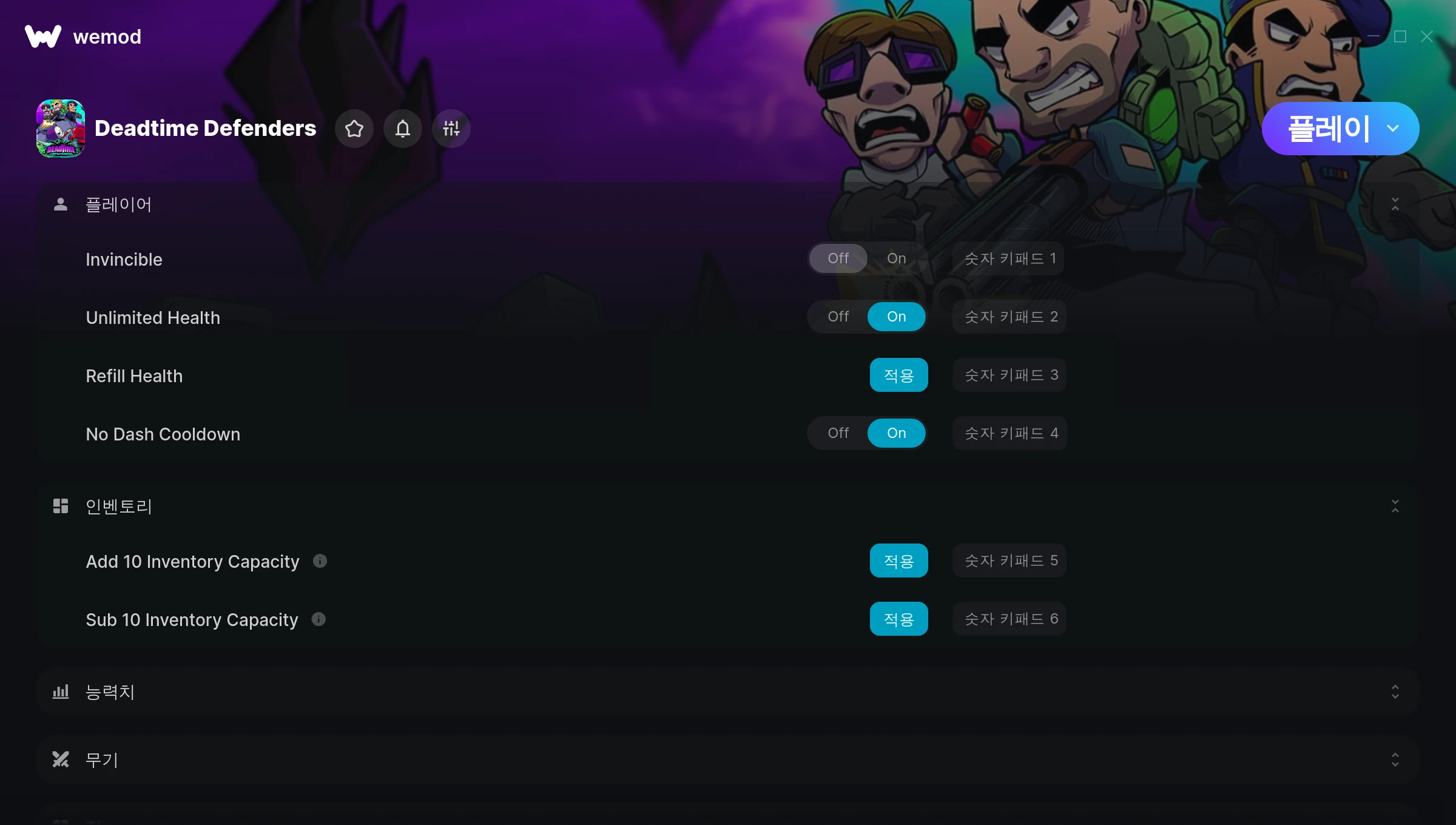Click the WeMod logo icon
This screenshot has width=1456, height=825.
(x=43, y=36)
